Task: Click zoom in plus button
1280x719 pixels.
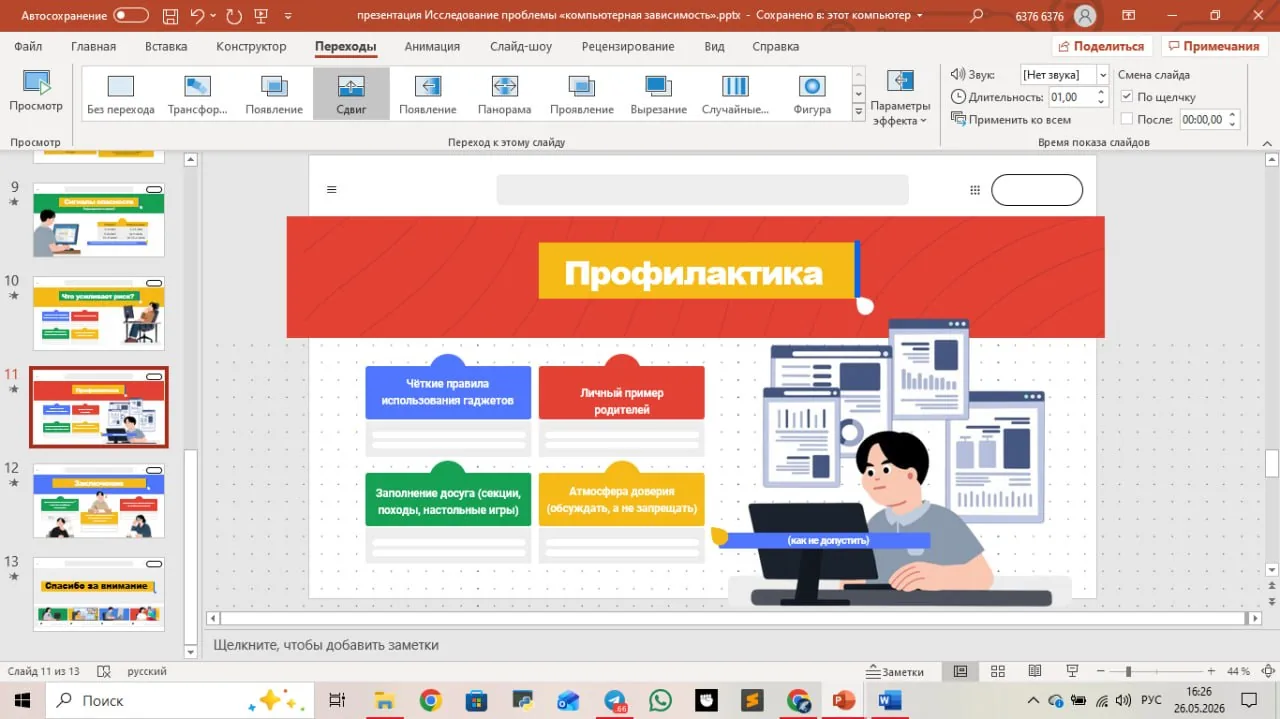Action: point(1211,671)
